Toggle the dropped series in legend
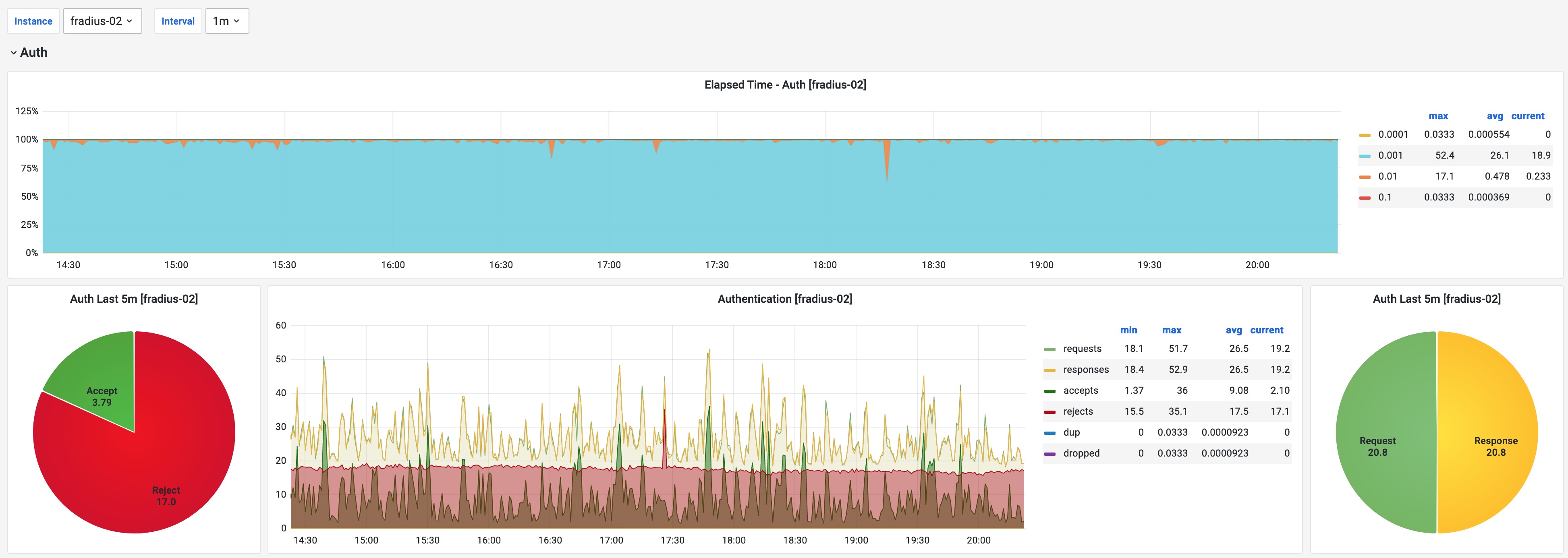Viewport: 1568px width, 558px height. [1081, 453]
